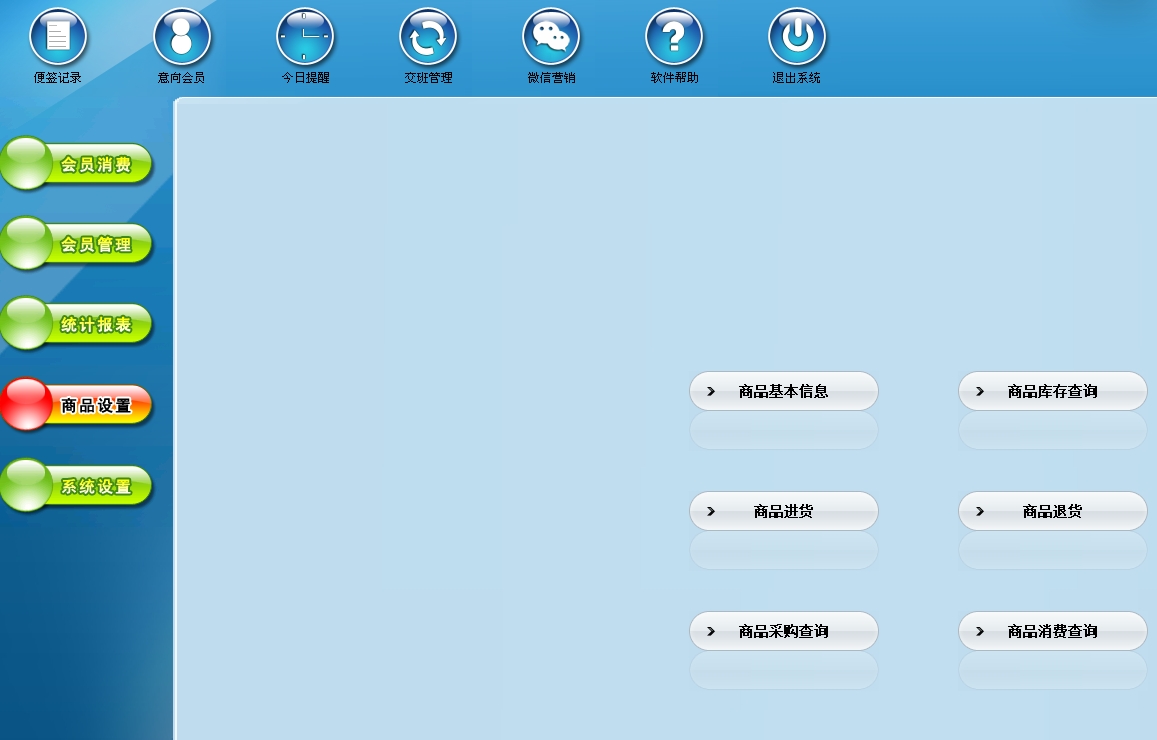Select 统计报表 from the sidebar

(96, 325)
